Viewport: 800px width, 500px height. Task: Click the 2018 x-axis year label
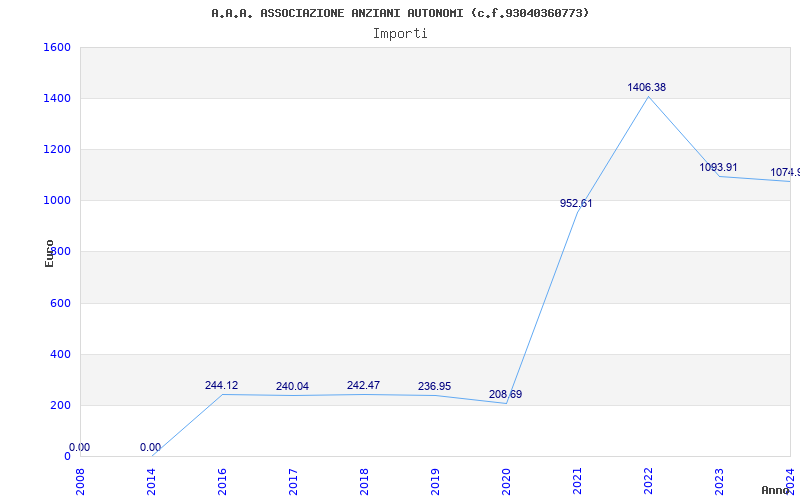[x=364, y=481]
